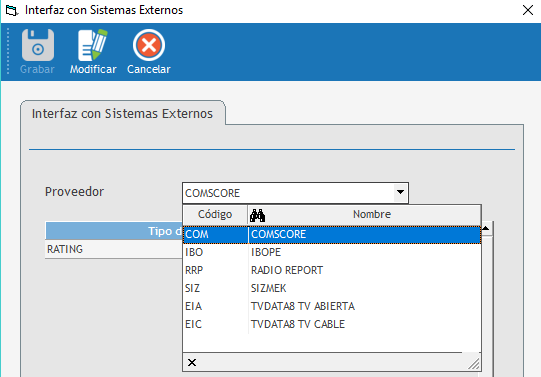
Task: Click the Proveedor label
Action: (75, 192)
